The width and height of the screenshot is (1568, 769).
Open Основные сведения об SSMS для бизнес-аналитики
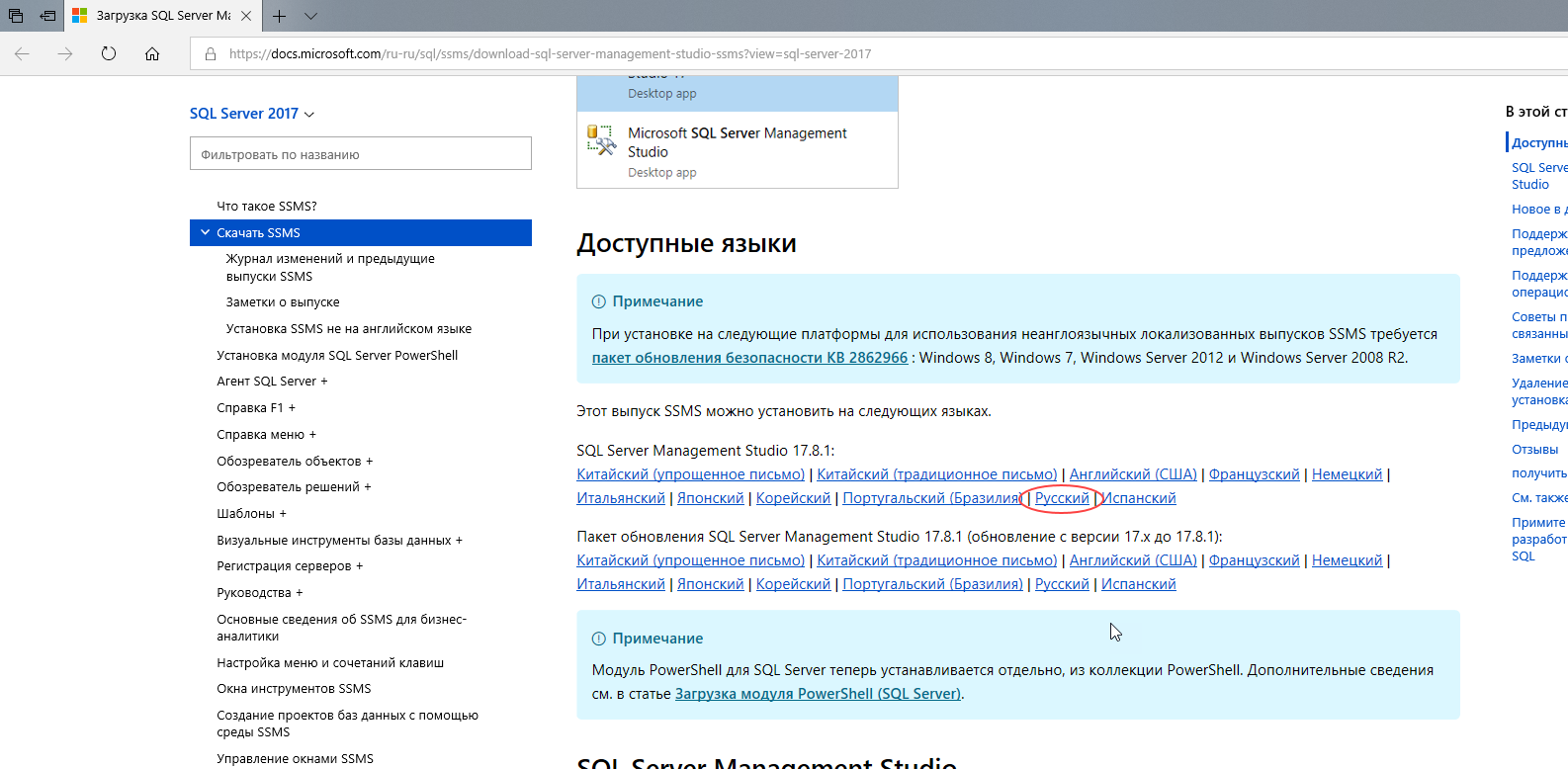[342, 628]
